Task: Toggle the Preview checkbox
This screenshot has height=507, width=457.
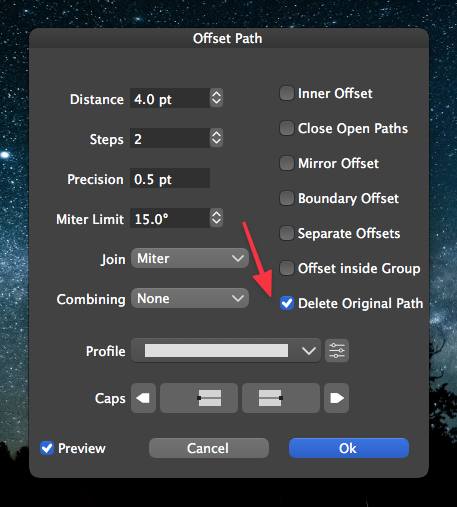Action: 47,448
